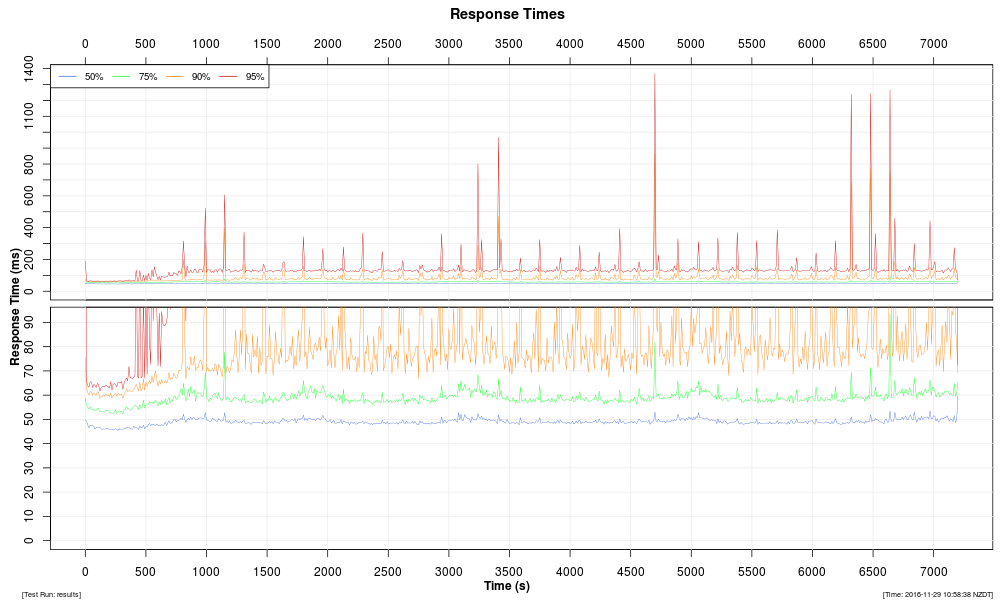Click the 1400 y-axis tick label

coord(29,68)
